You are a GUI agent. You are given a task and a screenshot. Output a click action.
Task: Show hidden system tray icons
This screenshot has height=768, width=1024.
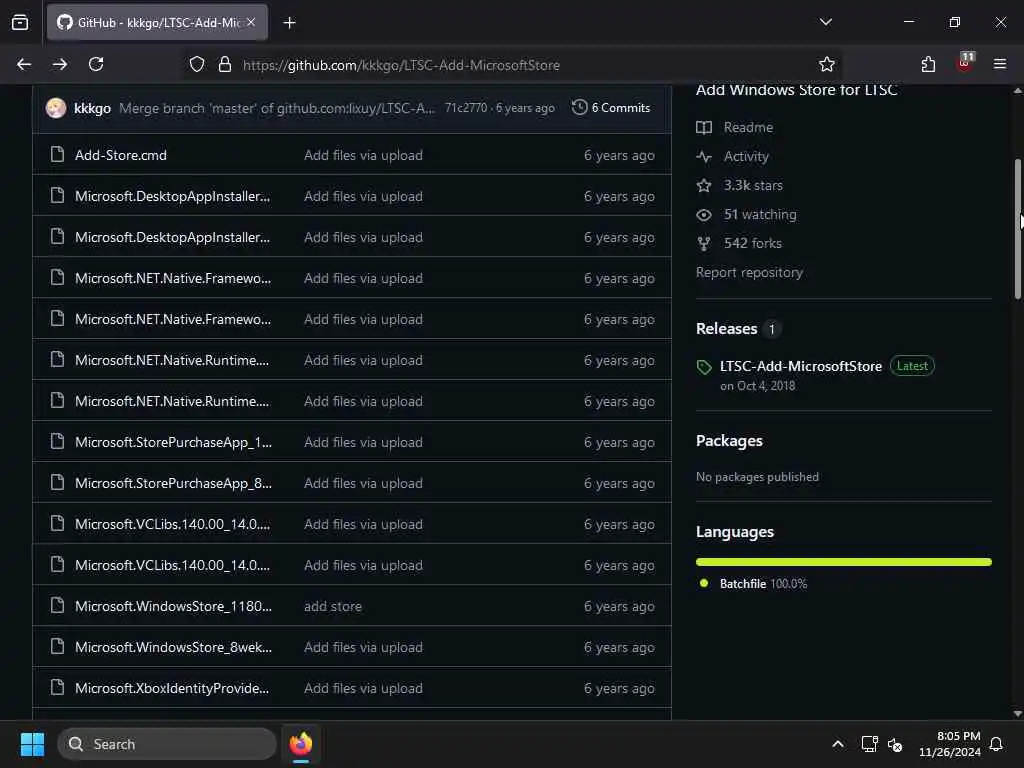pyautogui.click(x=837, y=744)
